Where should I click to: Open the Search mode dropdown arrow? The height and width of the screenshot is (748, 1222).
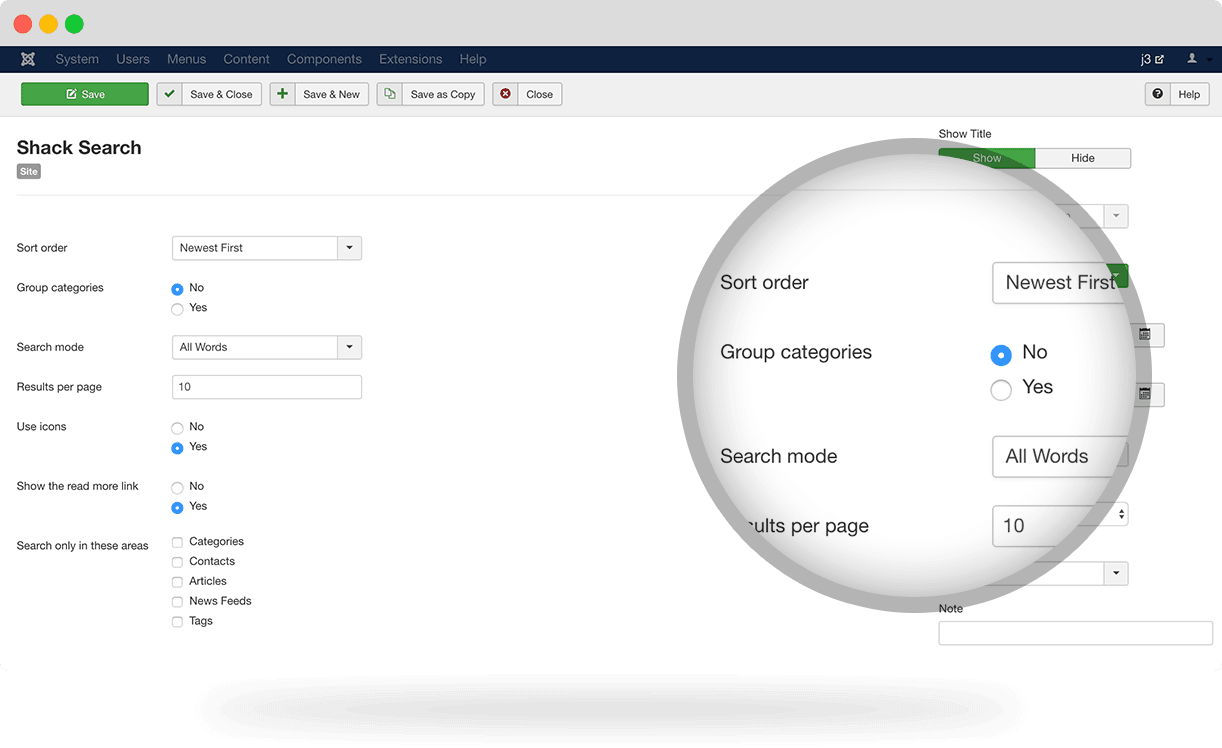tap(349, 347)
